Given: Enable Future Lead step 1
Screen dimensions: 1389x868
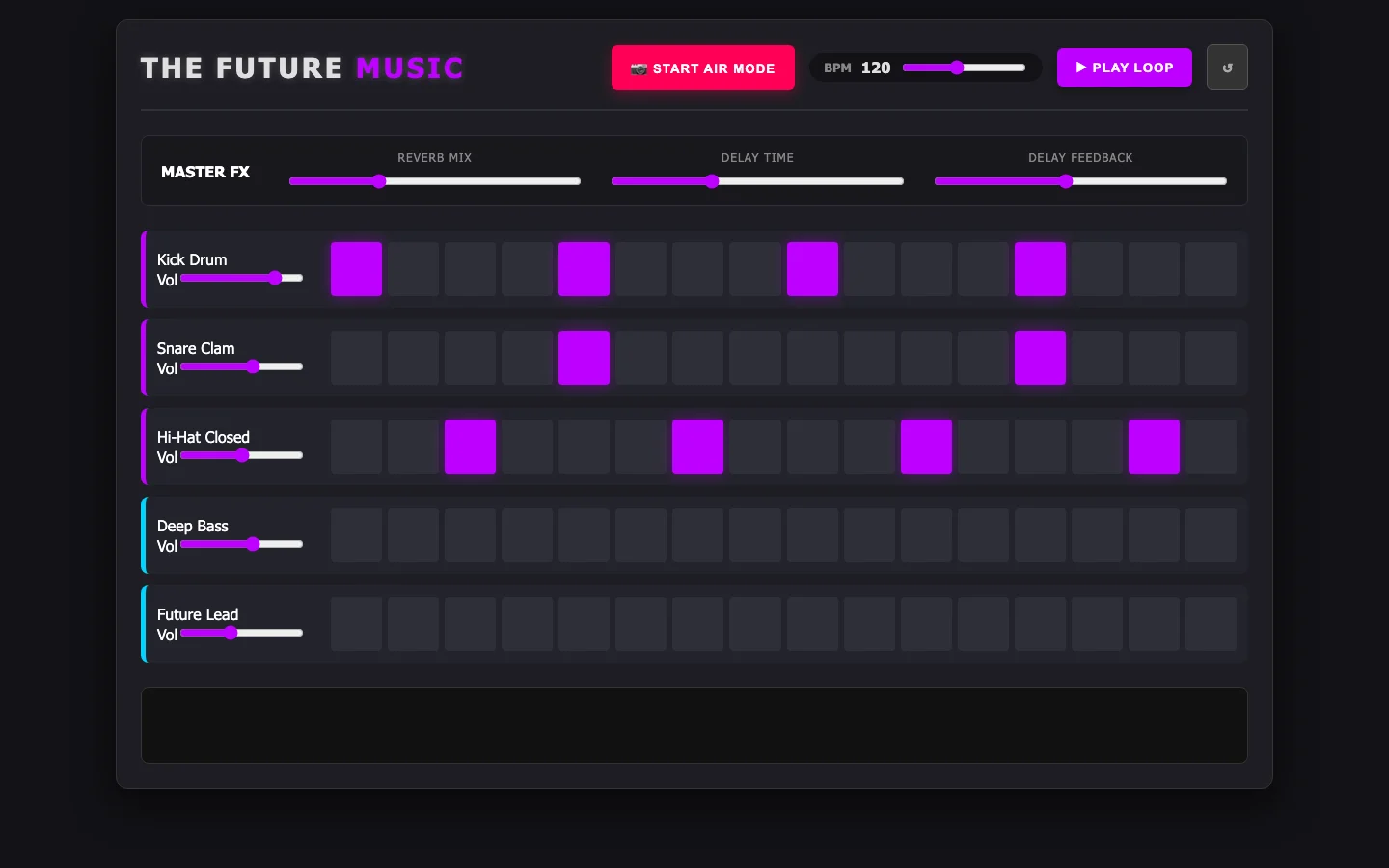Looking at the screenshot, I should point(356,624).
